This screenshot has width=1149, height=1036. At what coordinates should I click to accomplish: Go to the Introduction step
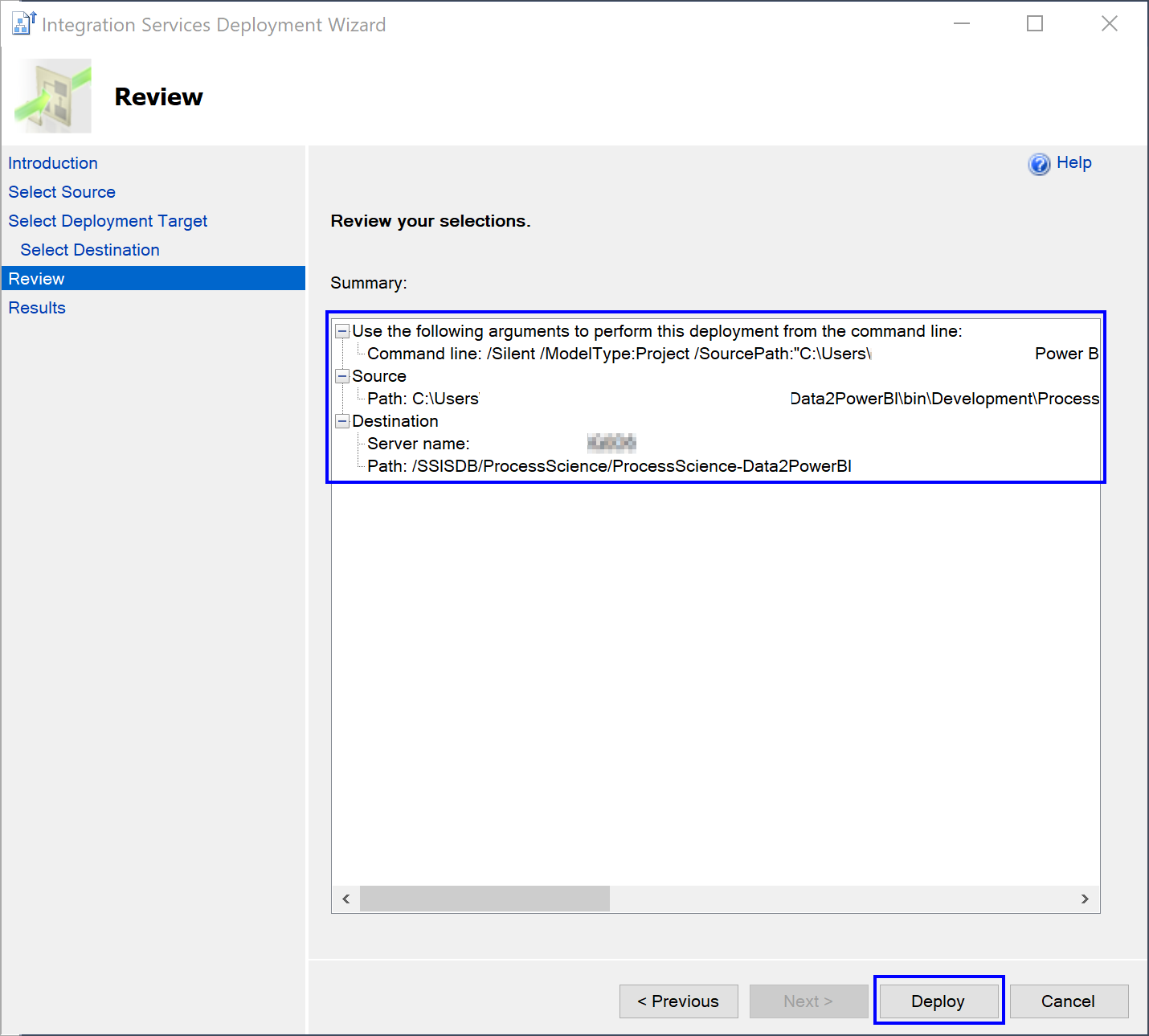click(53, 163)
